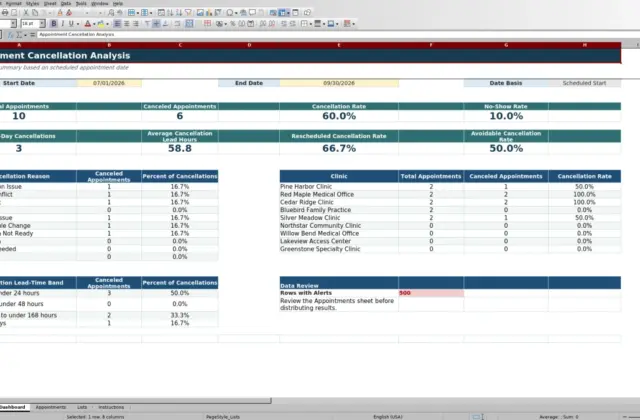The image size is (640, 420).
Task: Open Find and Replace with its toolbar icon
Action: 111,13
